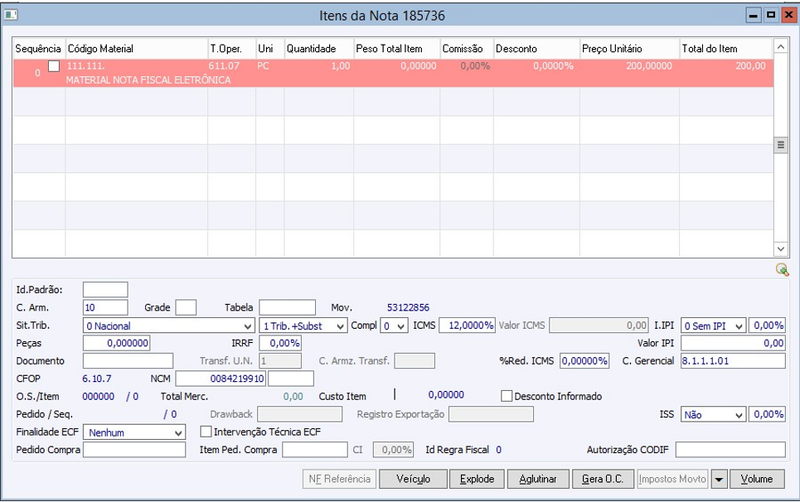Click the C. Gerencial input field

[733, 361]
